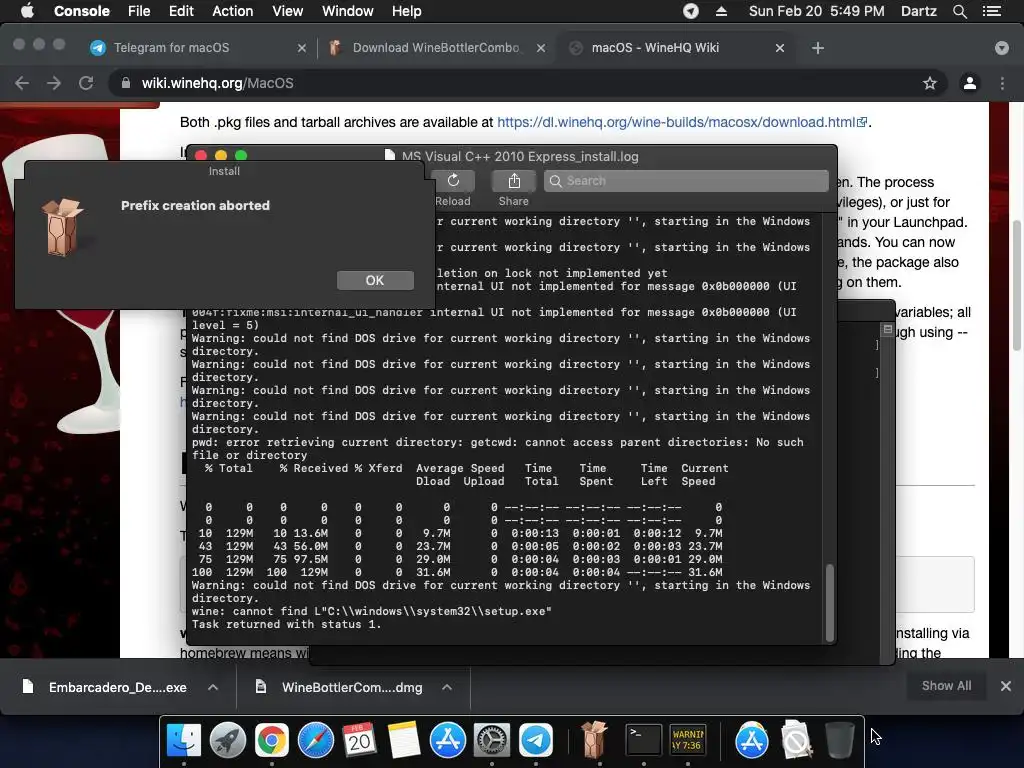Open Safari from the Dock
The image size is (1024, 768).
[315, 740]
